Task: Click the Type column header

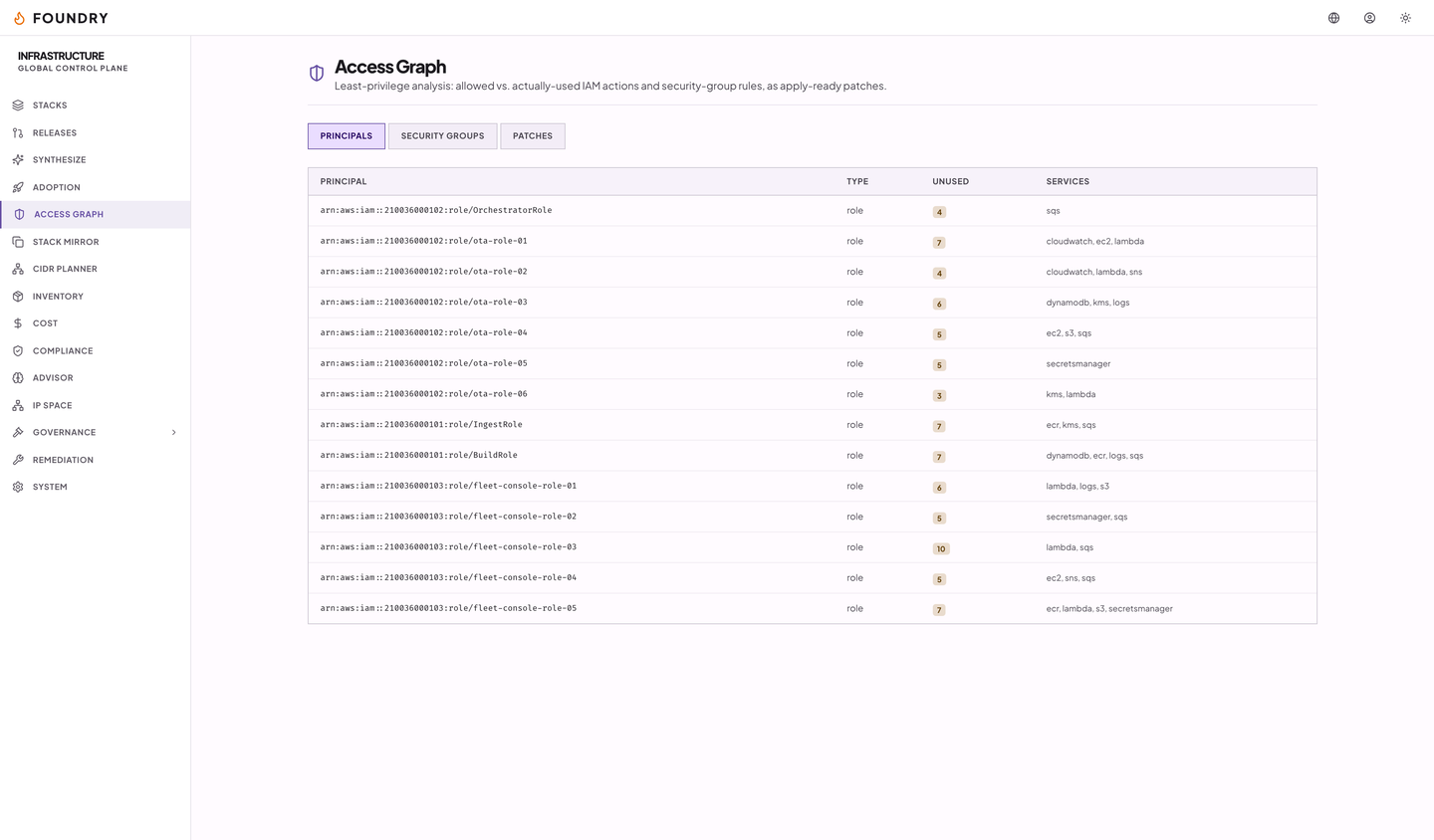Action: (857, 182)
